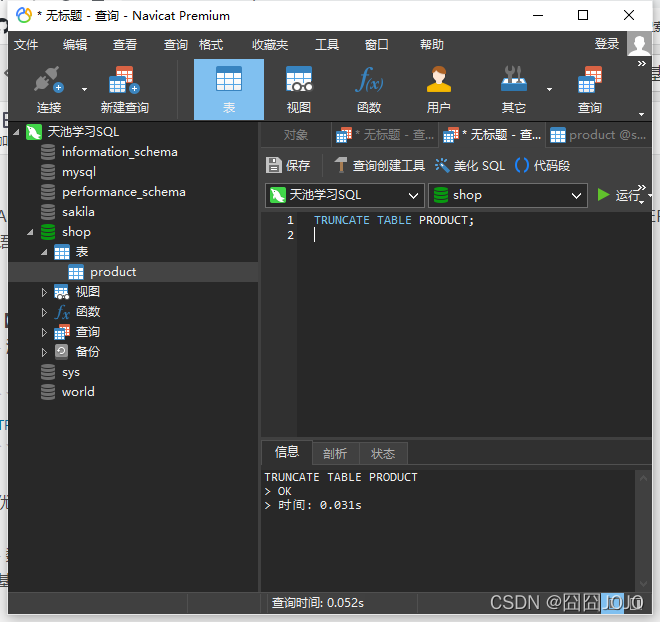Screen dimensions: 660x622
Task: Open the 文件 (File) menu
Action: point(26,44)
